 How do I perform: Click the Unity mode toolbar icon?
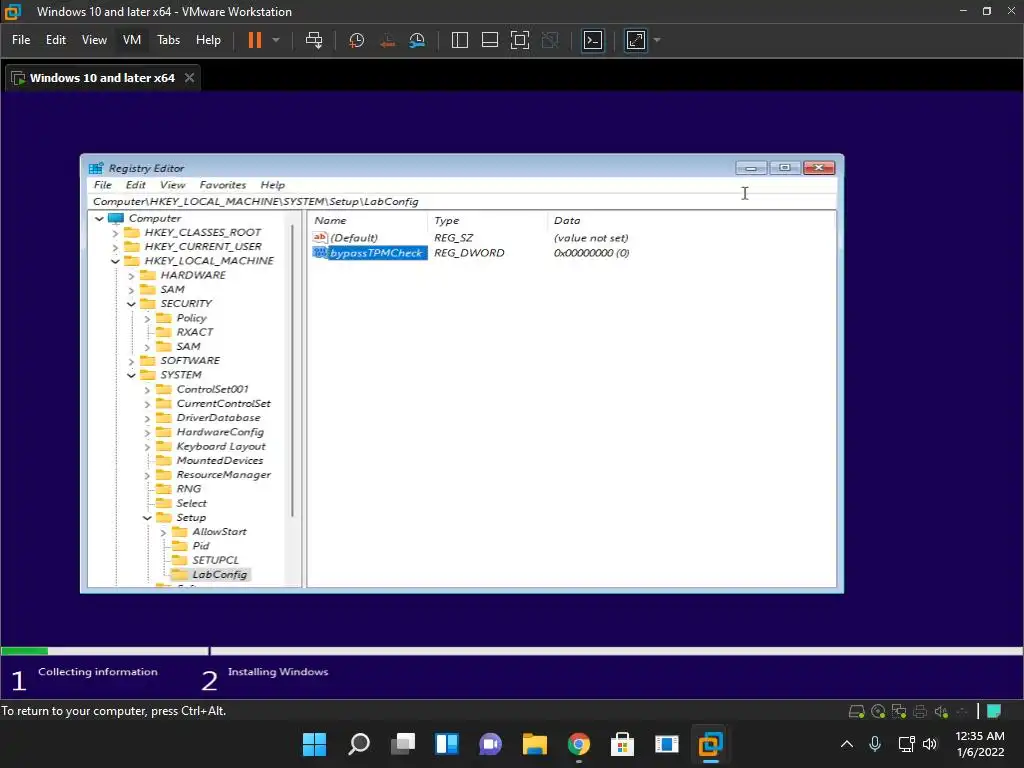pos(551,40)
